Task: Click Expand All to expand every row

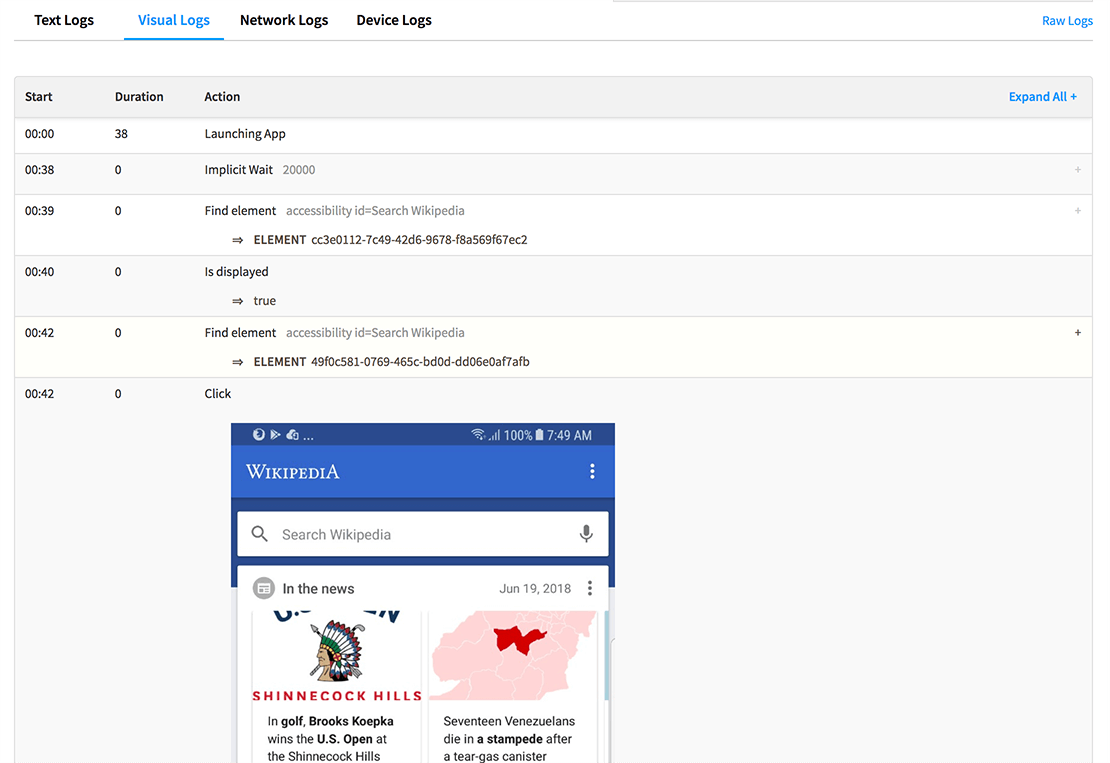Action: click(x=1042, y=96)
